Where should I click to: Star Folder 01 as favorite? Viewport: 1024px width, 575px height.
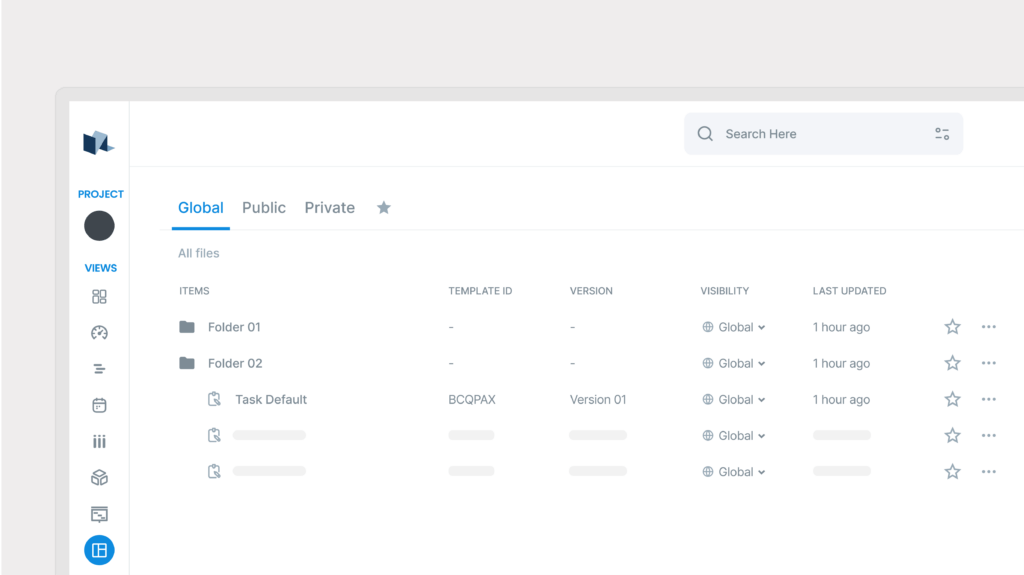point(952,327)
